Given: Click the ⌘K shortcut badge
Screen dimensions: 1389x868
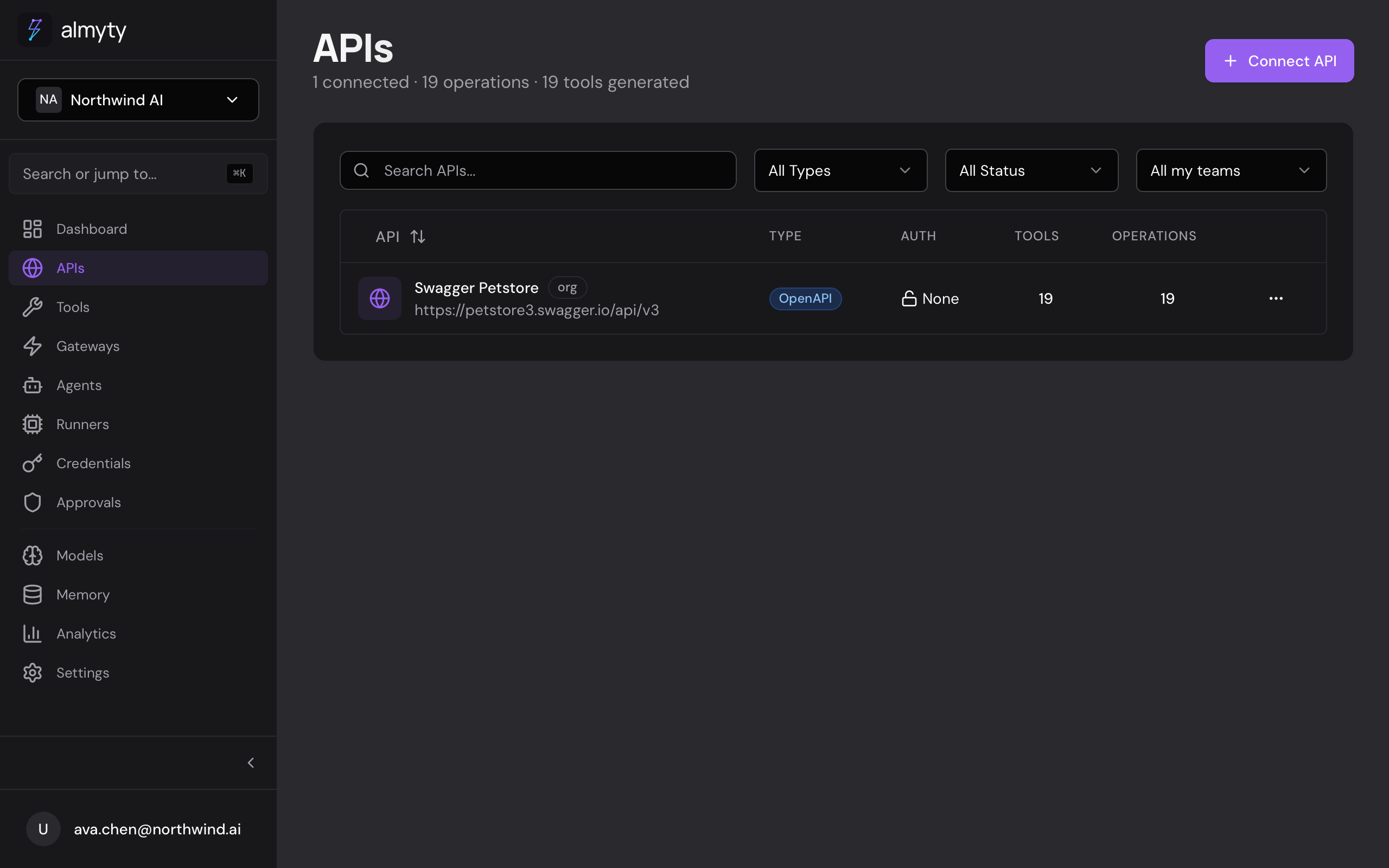Looking at the screenshot, I should [239, 174].
